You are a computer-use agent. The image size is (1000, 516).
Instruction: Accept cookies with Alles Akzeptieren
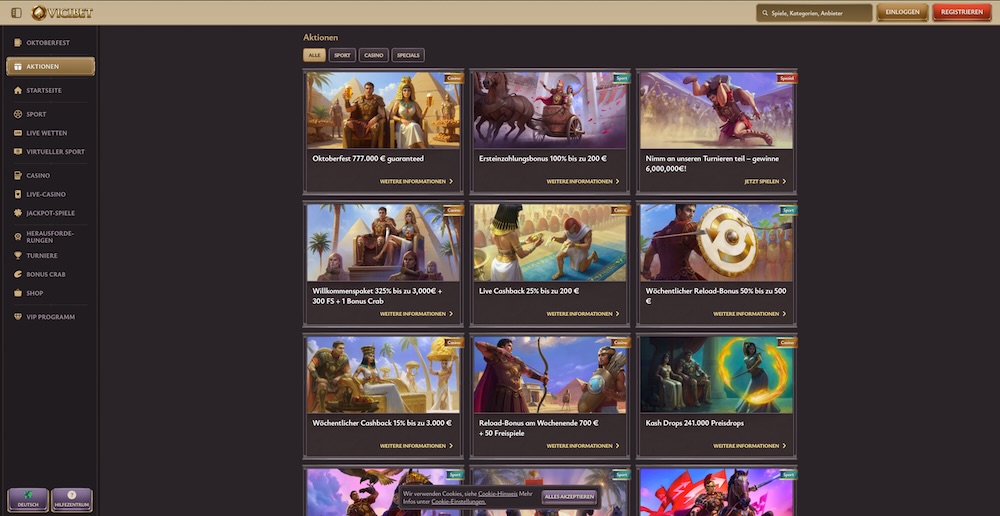pyautogui.click(x=569, y=497)
